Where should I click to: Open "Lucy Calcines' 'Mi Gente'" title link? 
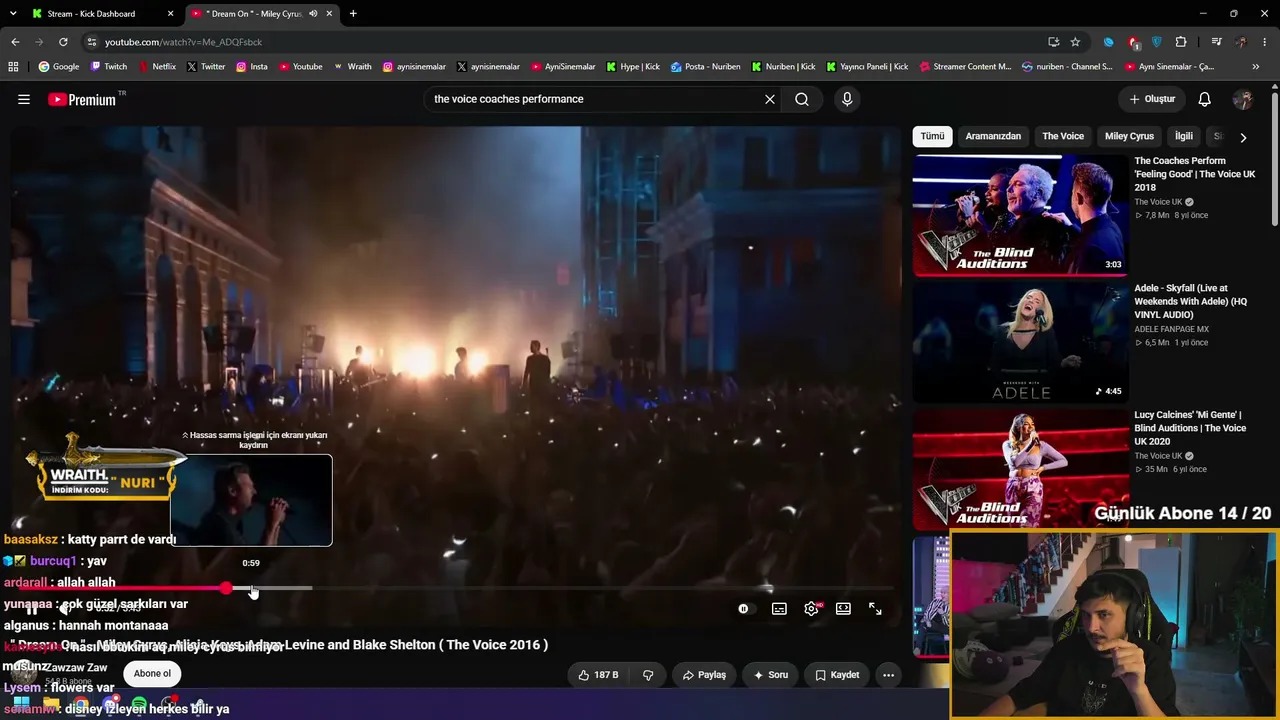1190,428
